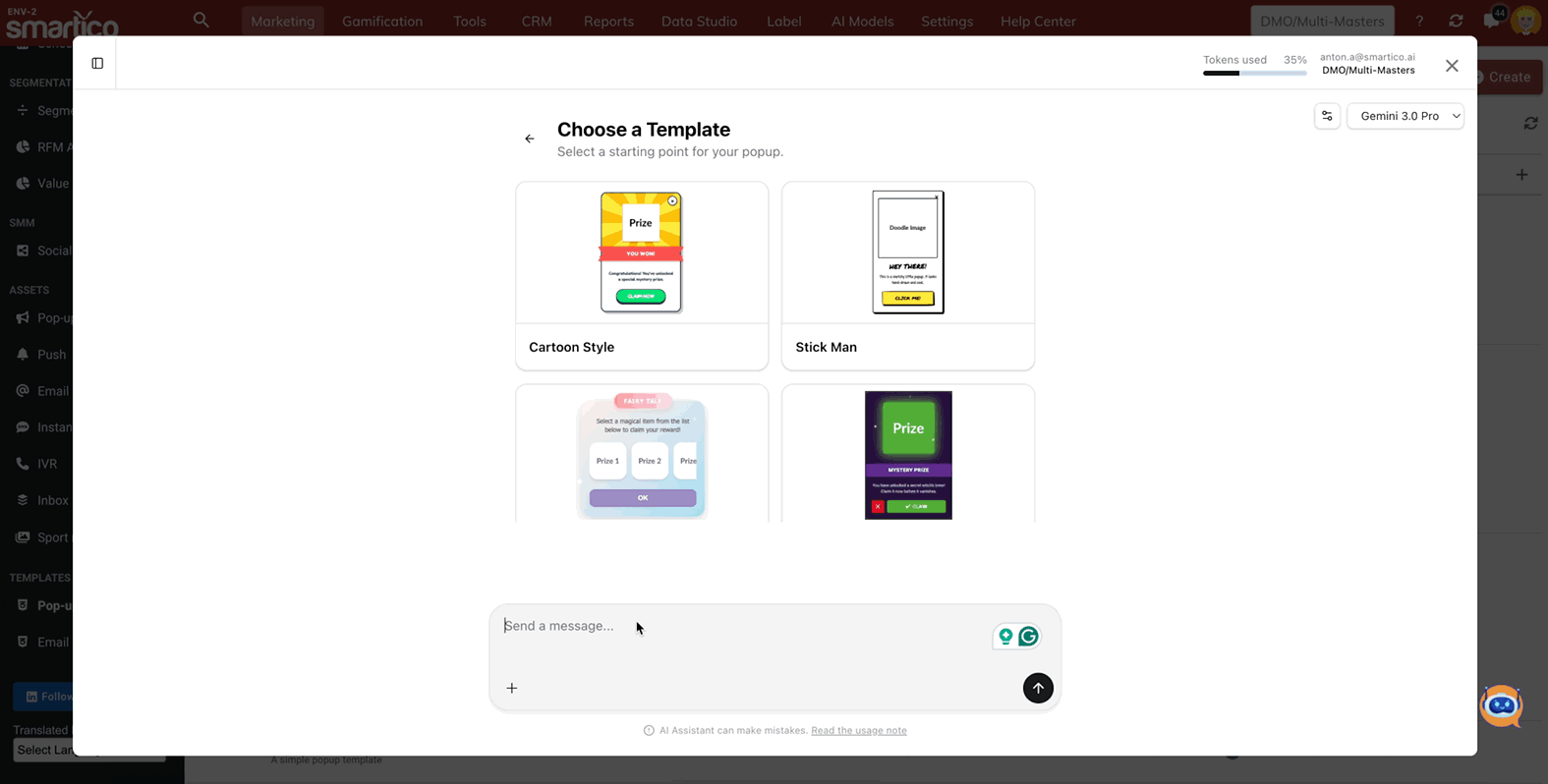Click the Tokens used progress bar

(1254, 73)
